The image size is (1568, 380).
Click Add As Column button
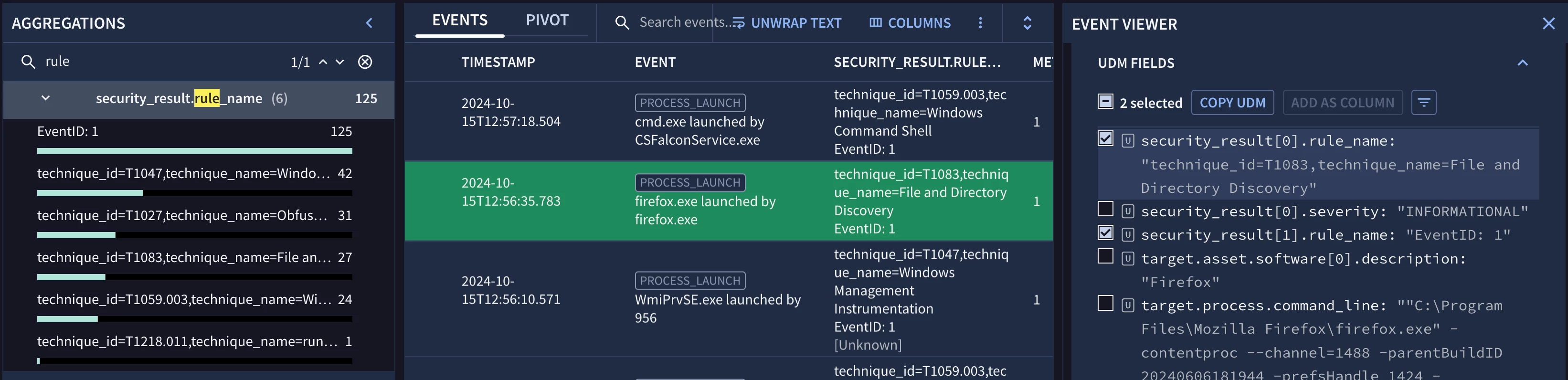point(1342,102)
